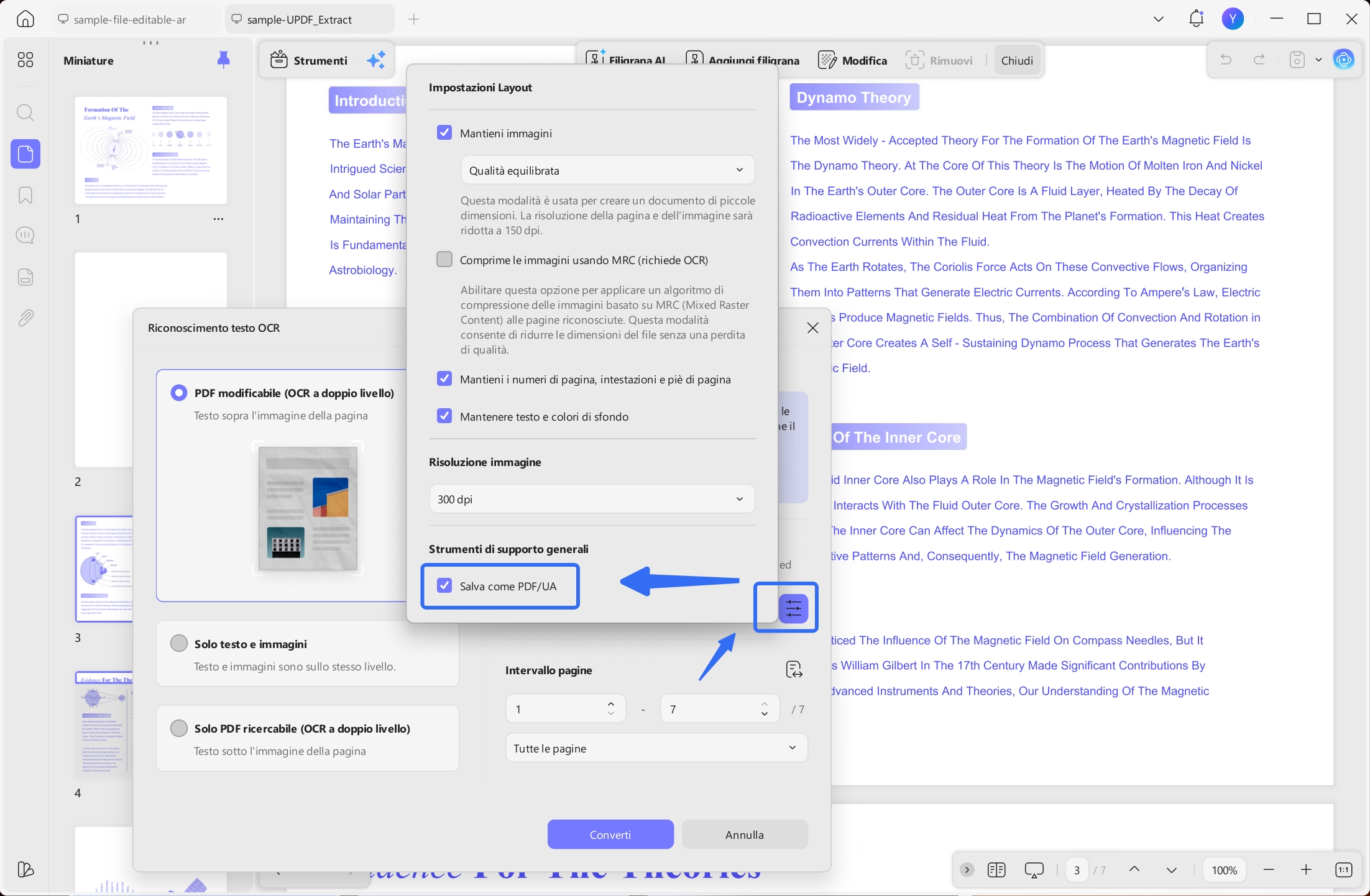The height and width of the screenshot is (896, 1370).
Task: Click Aggiungi filigrana
Action: pos(742,60)
